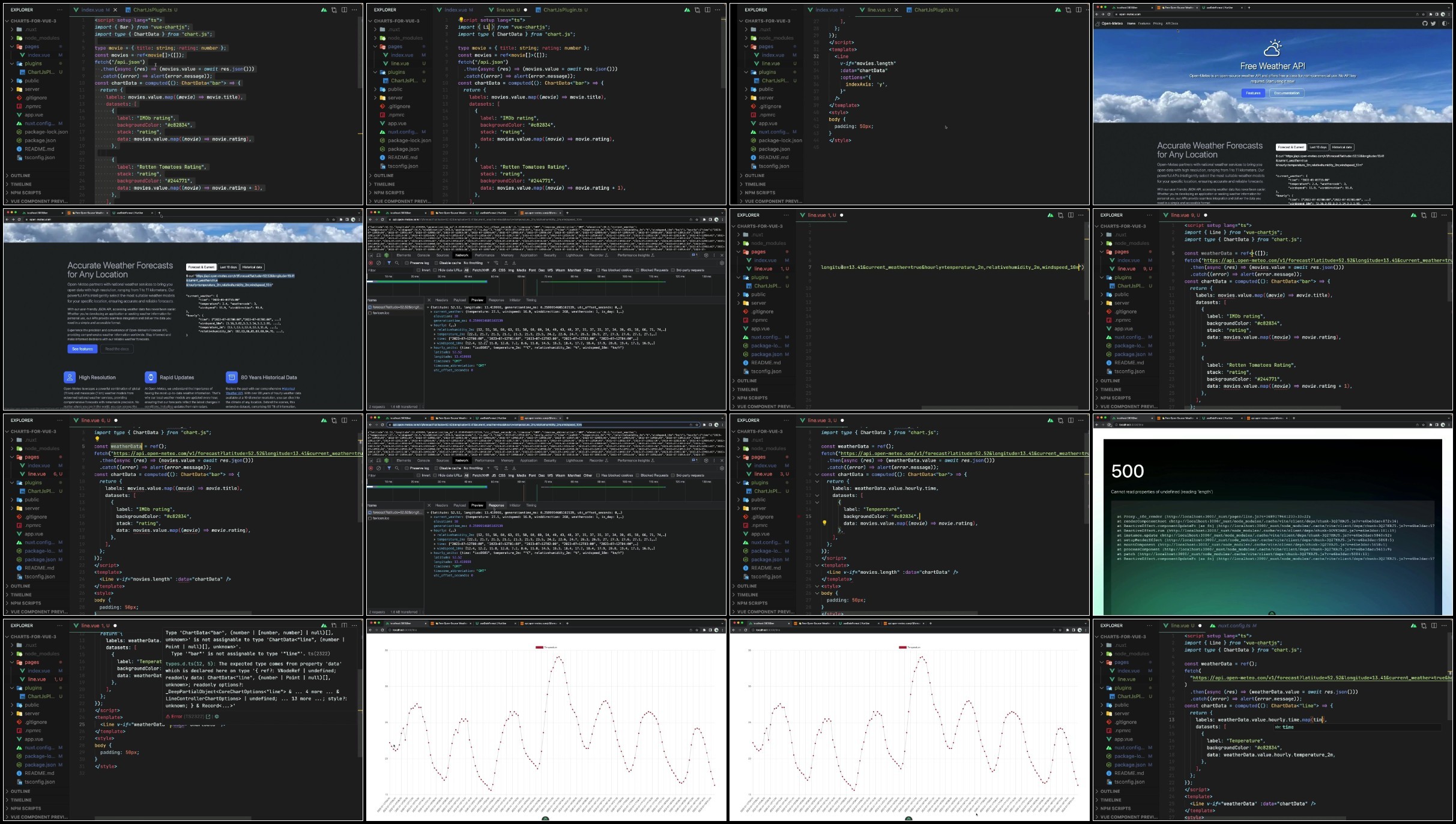Click the 80 Years Historical Data icon
Screen dimensions: 1456x824
coord(232,377)
